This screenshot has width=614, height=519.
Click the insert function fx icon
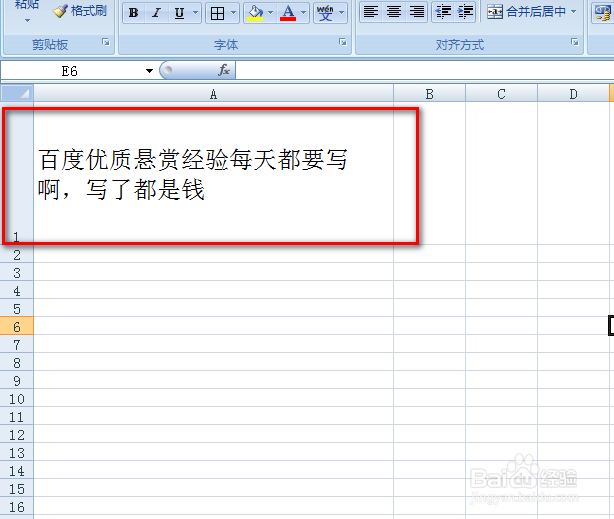pyautogui.click(x=224, y=71)
